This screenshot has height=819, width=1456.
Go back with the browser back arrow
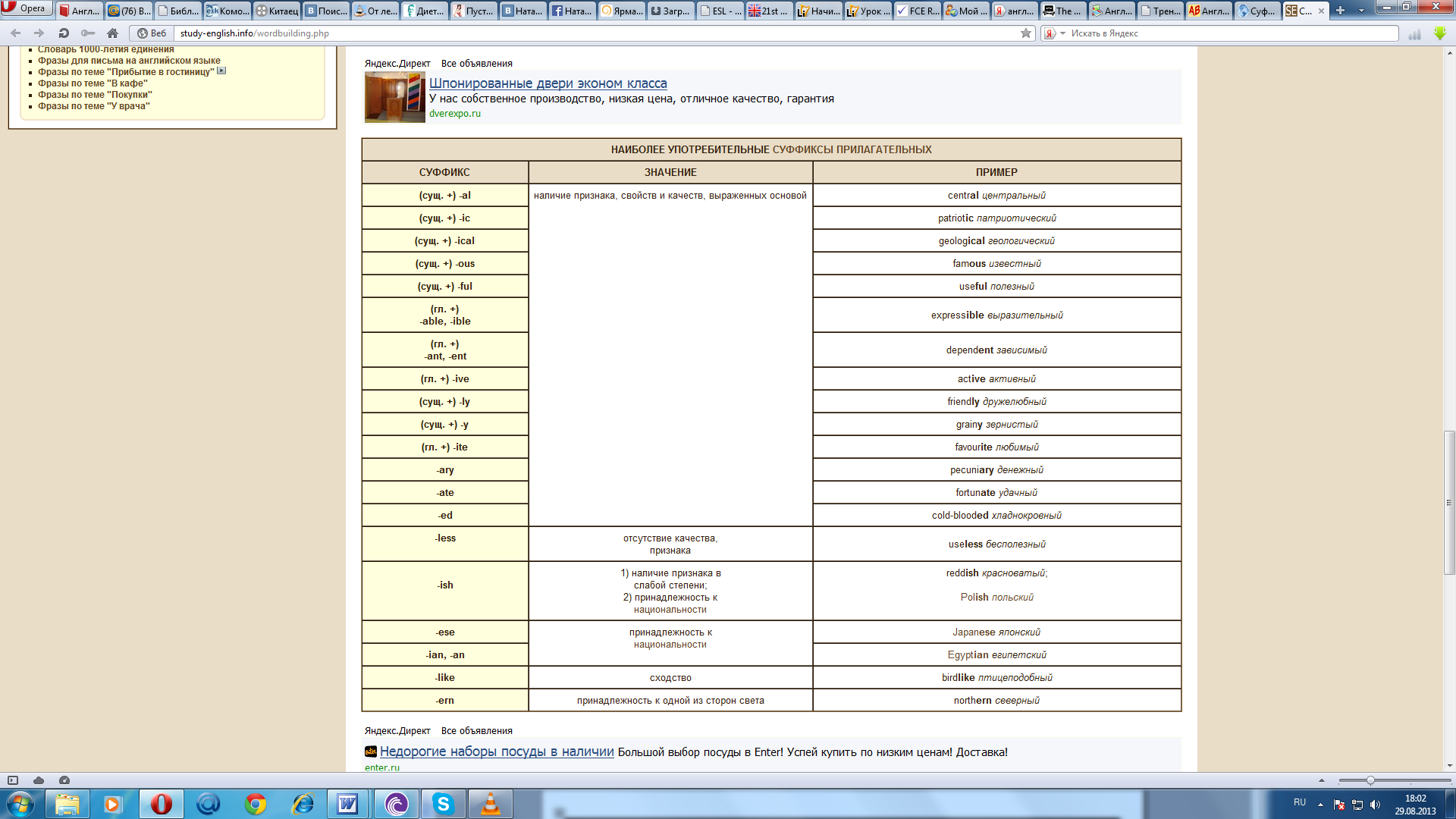pyautogui.click(x=15, y=33)
